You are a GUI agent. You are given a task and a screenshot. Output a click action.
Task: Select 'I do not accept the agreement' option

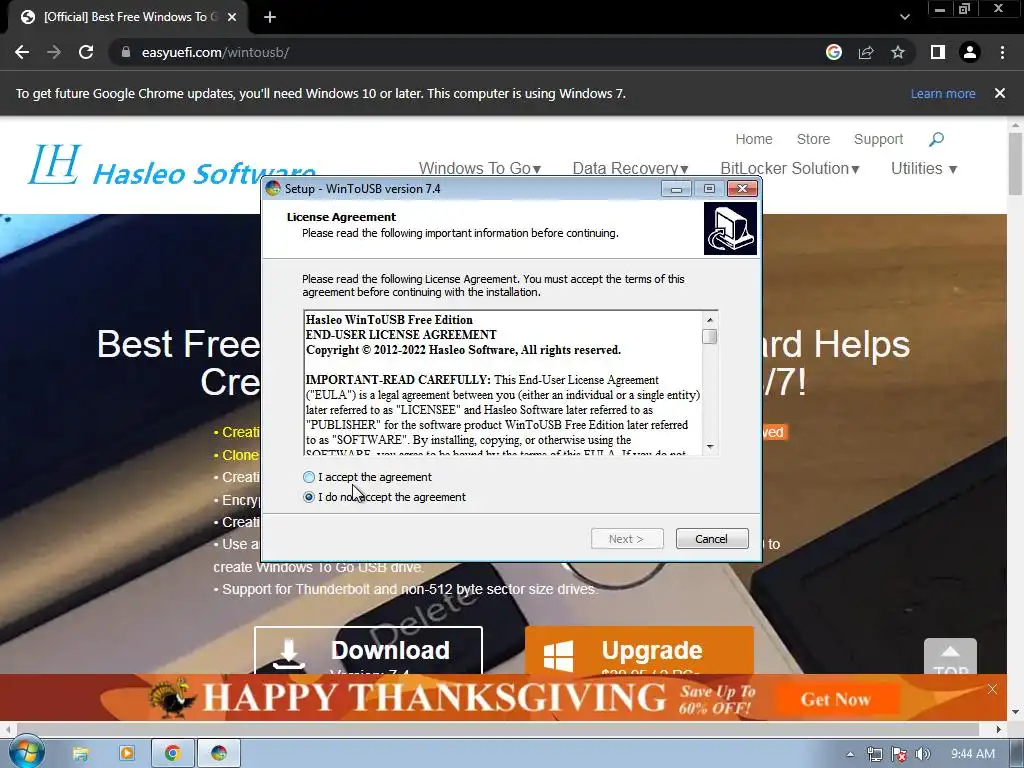click(309, 497)
